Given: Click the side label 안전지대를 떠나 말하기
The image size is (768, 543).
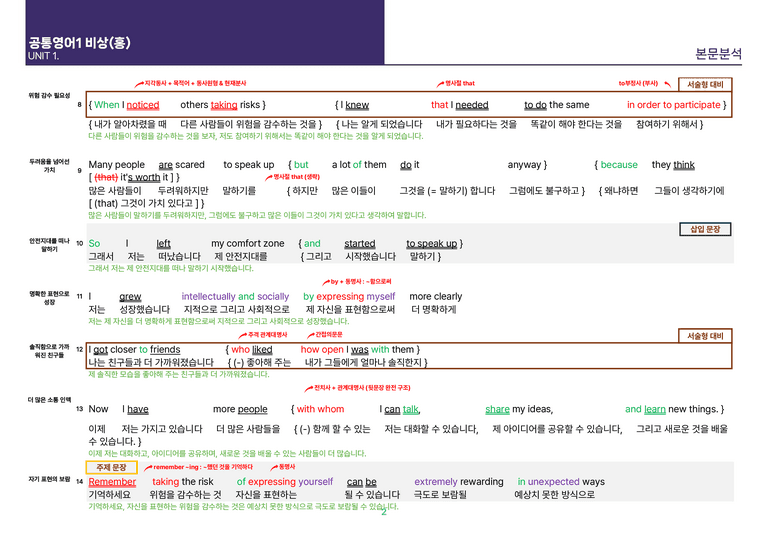Looking at the screenshot, I should 49,245.
